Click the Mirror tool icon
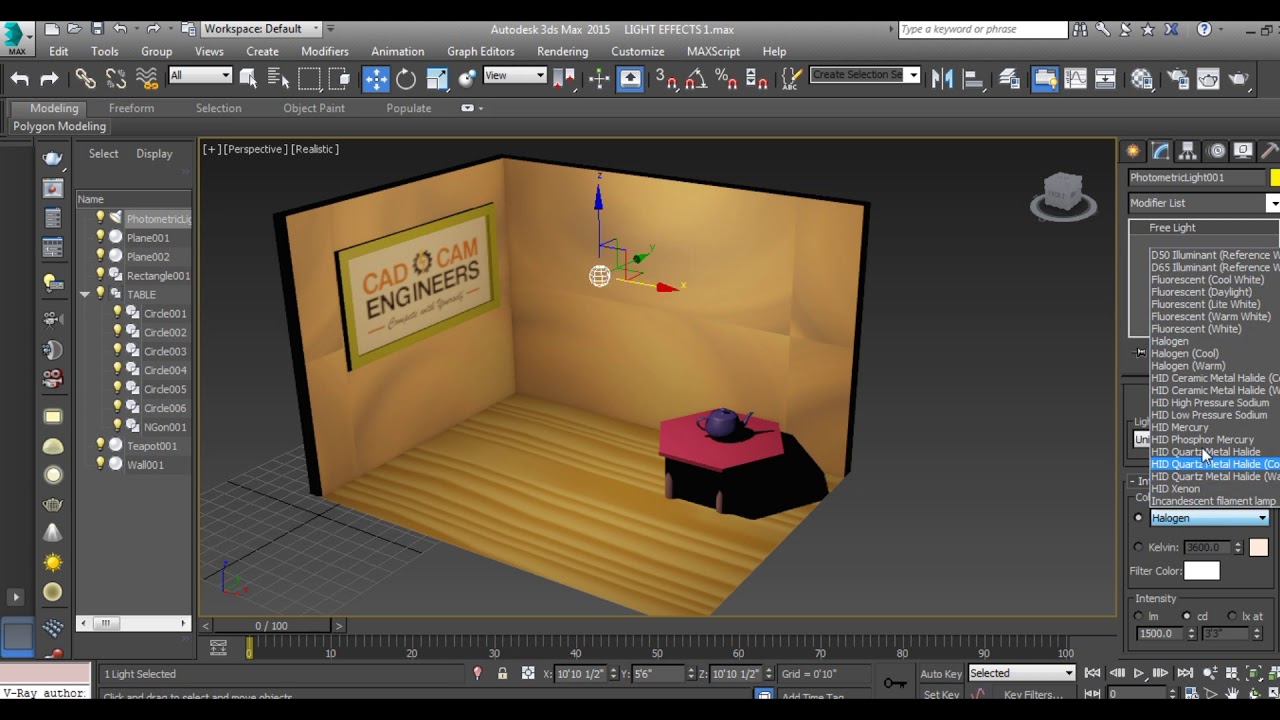This screenshot has height=720, width=1280. tap(942, 79)
